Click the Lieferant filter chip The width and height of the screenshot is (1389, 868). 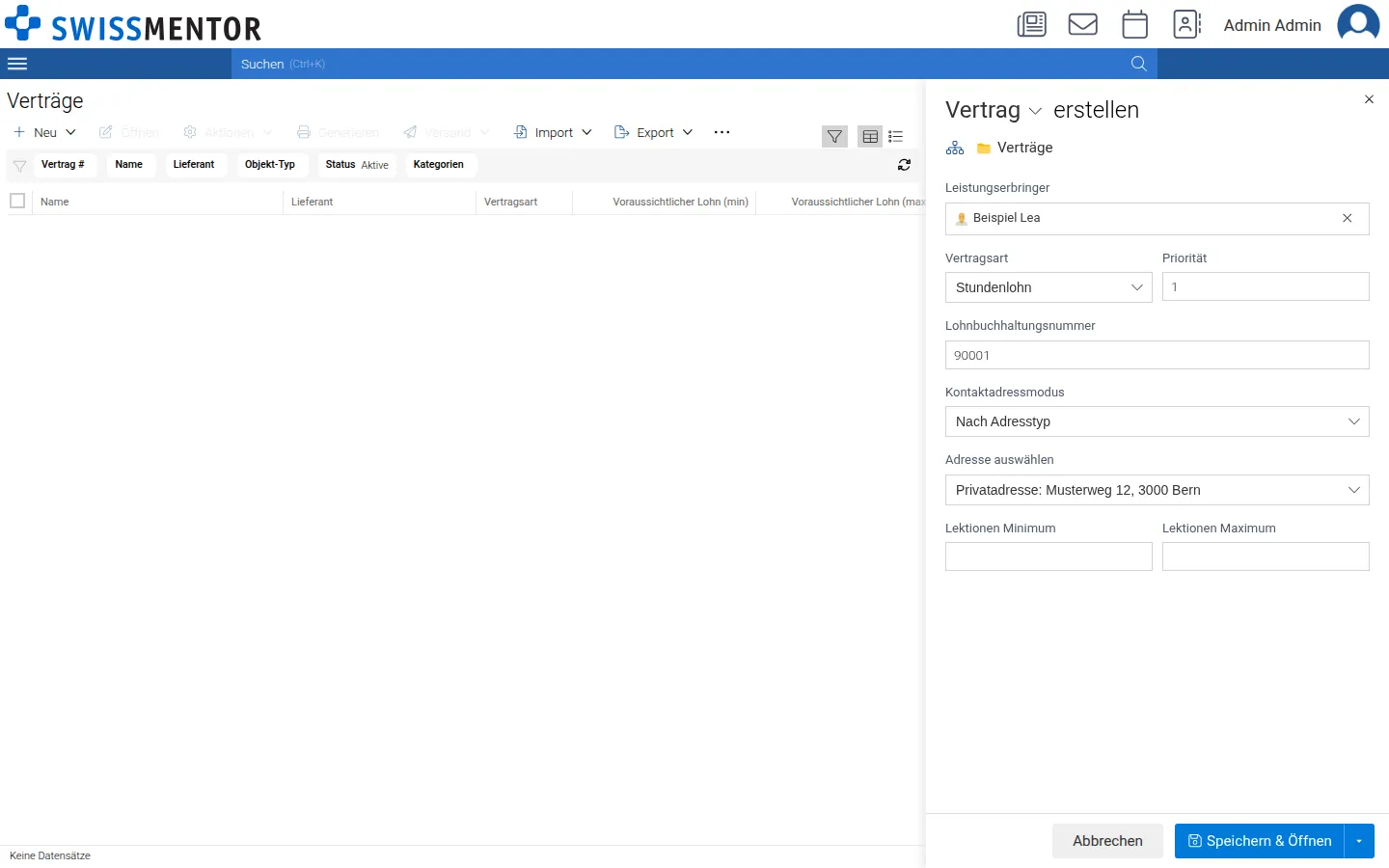pyautogui.click(x=194, y=165)
